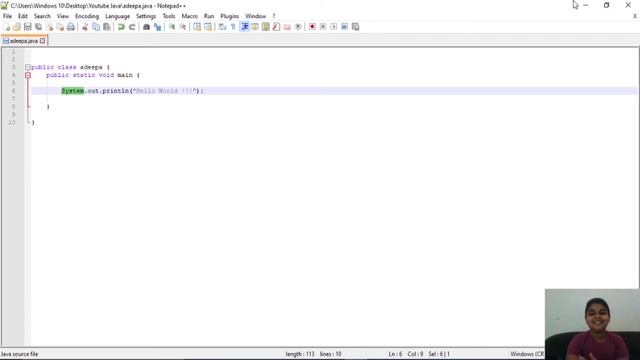Click the Folder as Workspace icon

pyautogui.click(x=287, y=27)
